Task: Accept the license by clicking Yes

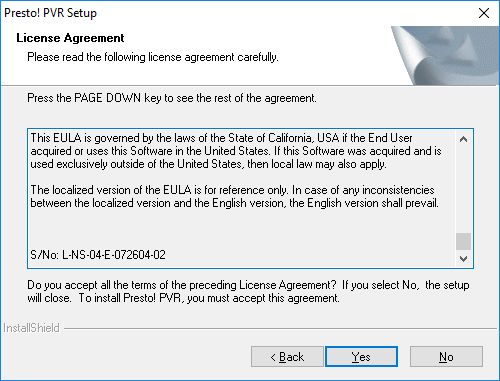Action: coord(361,357)
